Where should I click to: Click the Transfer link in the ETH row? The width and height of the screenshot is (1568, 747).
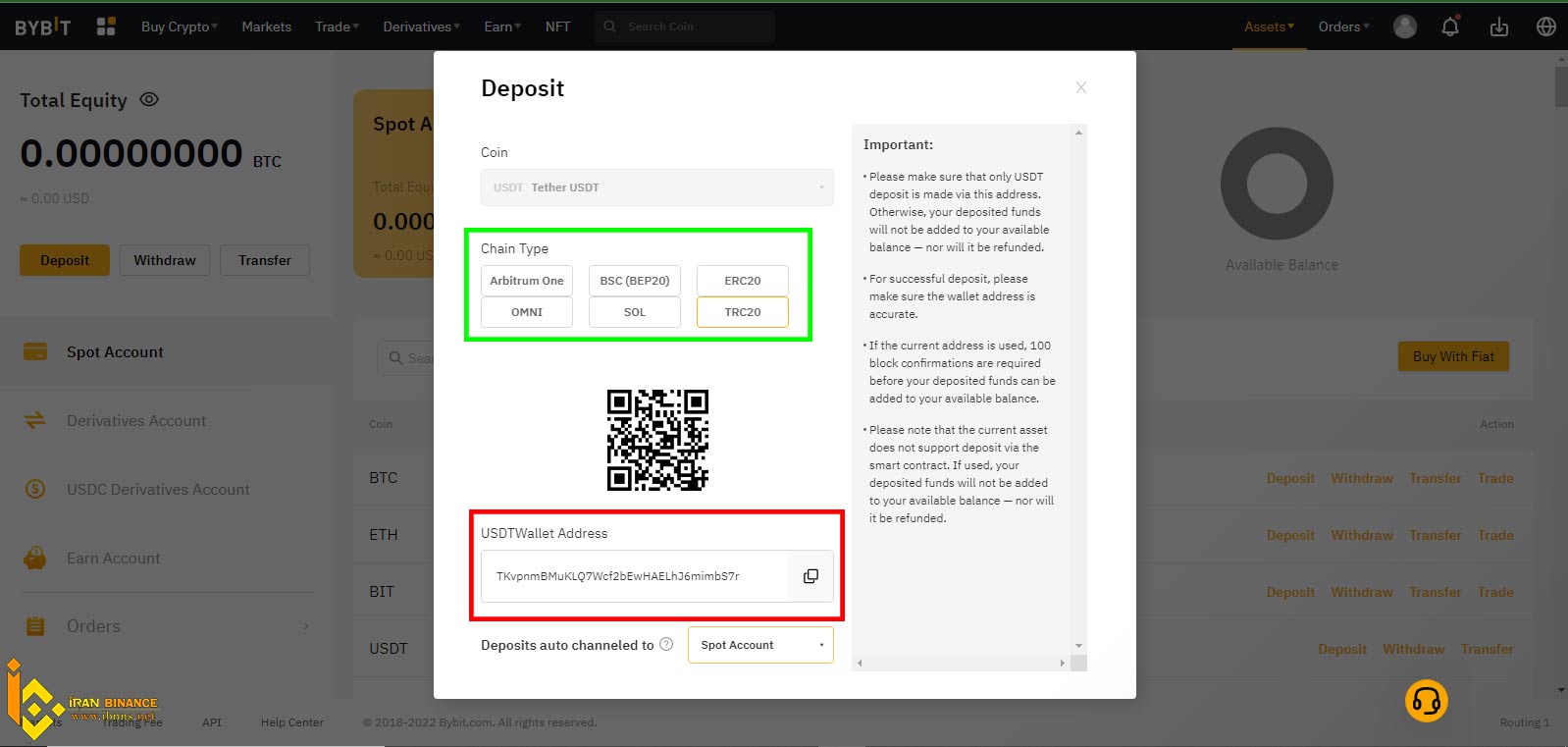click(1436, 535)
